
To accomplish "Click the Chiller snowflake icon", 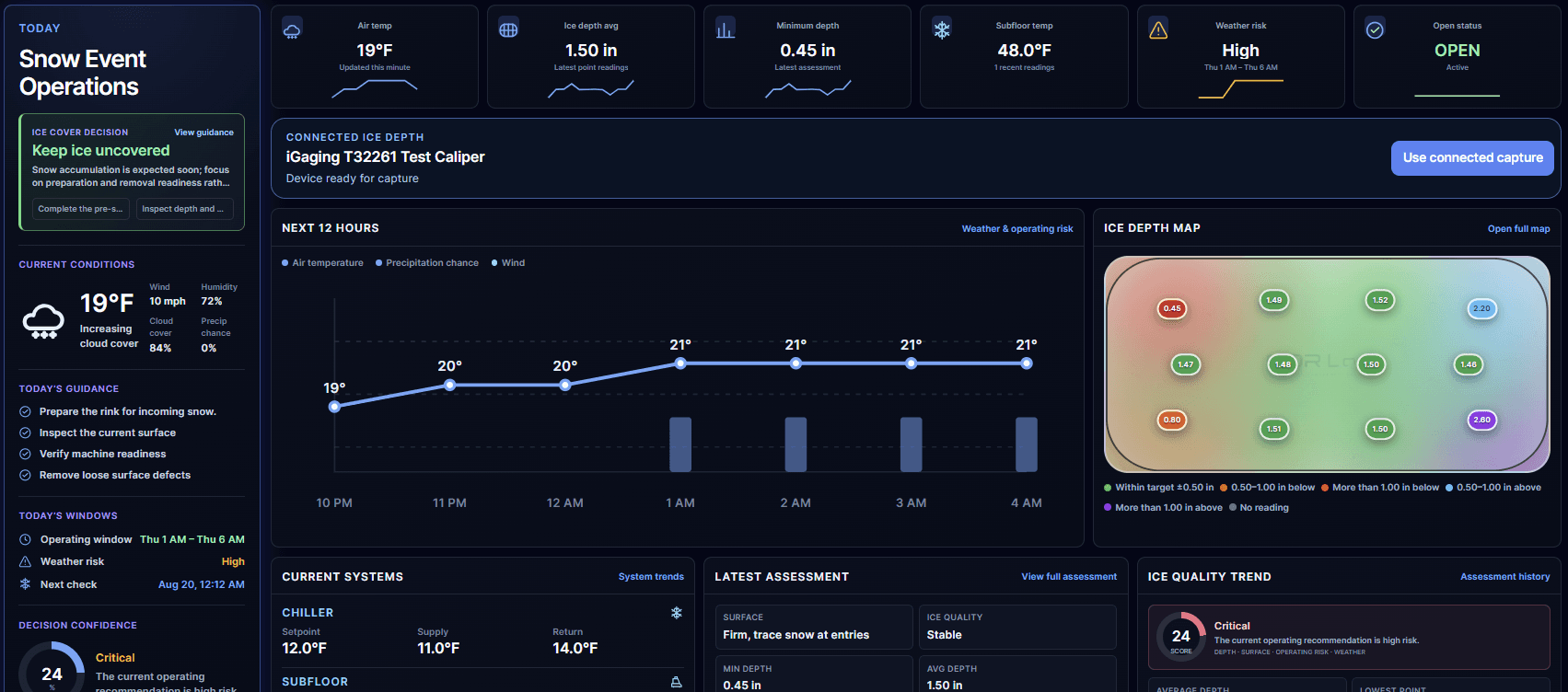I will coord(677,613).
